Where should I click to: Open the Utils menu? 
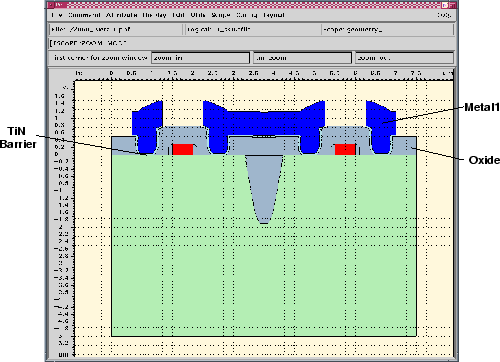pos(198,15)
